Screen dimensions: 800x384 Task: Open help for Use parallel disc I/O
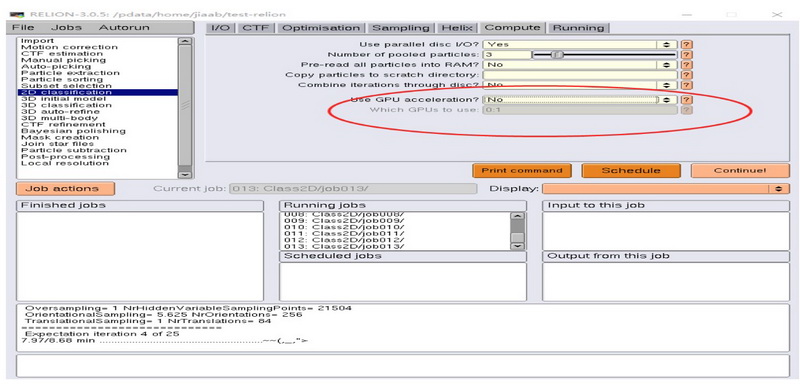[687, 44]
